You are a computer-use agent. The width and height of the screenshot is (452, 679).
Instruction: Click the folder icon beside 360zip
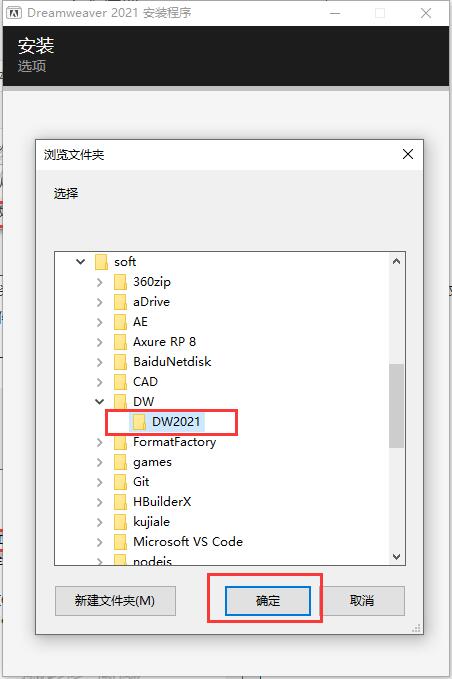pos(120,282)
